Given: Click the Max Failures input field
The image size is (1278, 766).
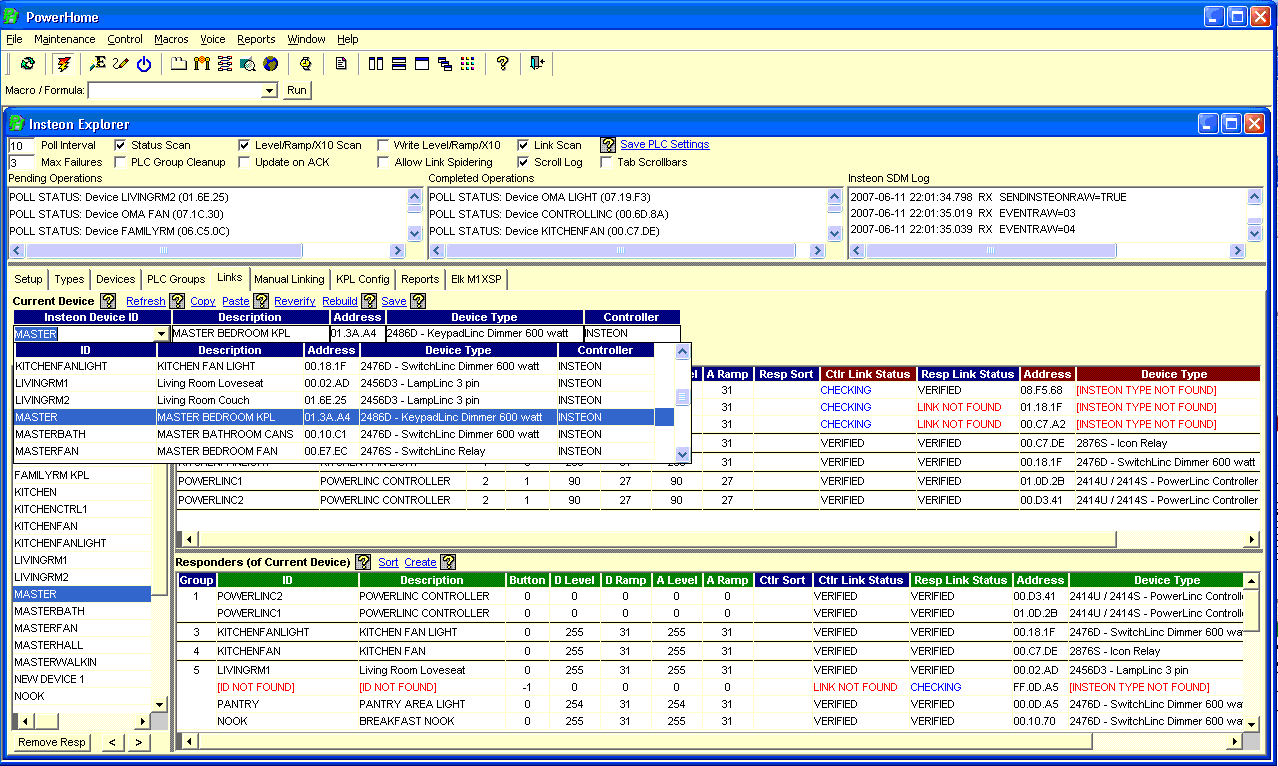Looking at the screenshot, I should tap(21, 162).
